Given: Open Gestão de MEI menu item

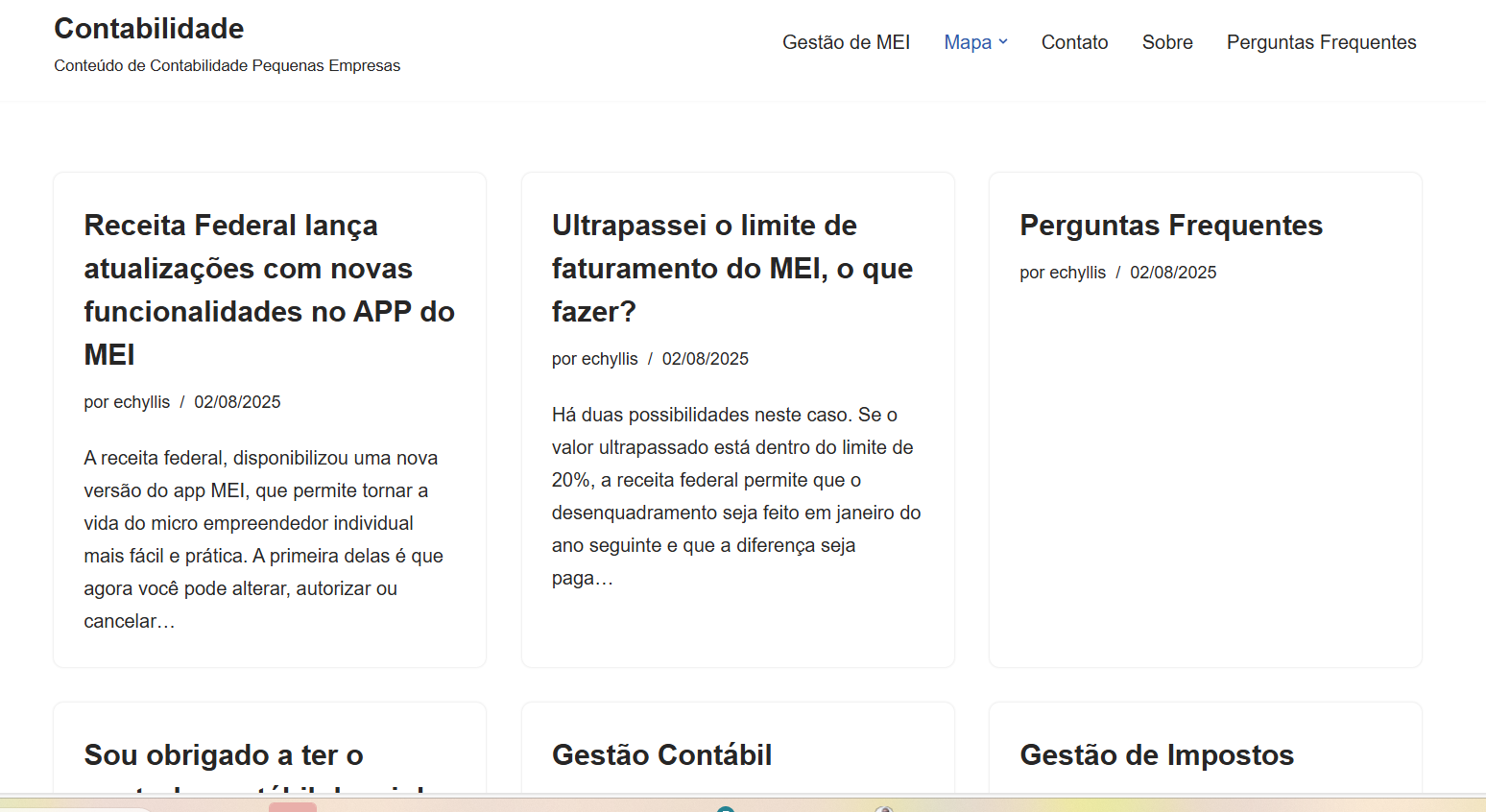Looking at the screenshot, I should [x=846, y=42].
